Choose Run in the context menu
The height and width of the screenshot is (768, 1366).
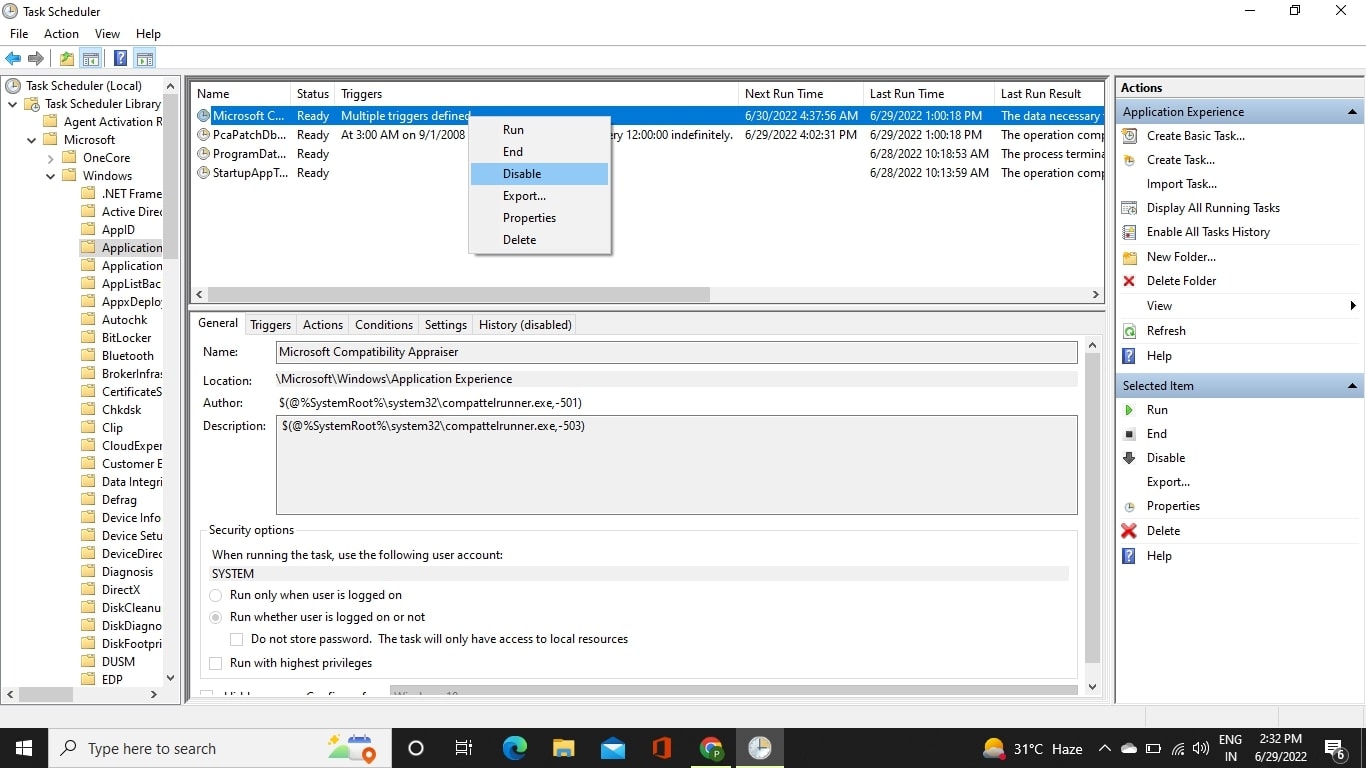(x=539, y=130)
